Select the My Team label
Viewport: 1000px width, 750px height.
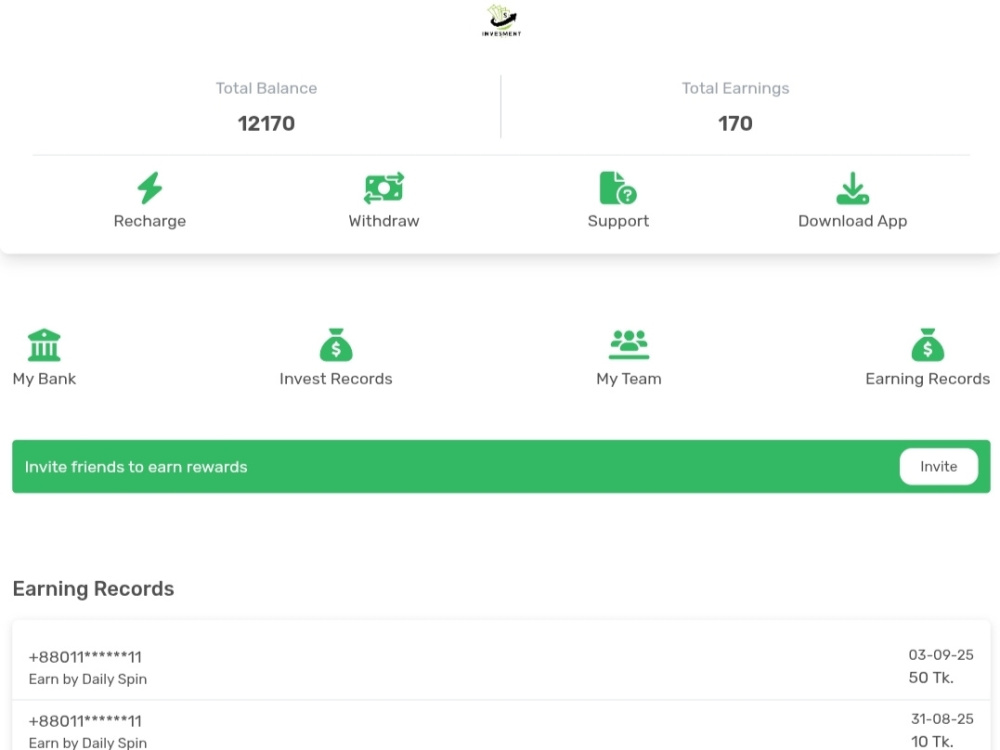[629, 379]
